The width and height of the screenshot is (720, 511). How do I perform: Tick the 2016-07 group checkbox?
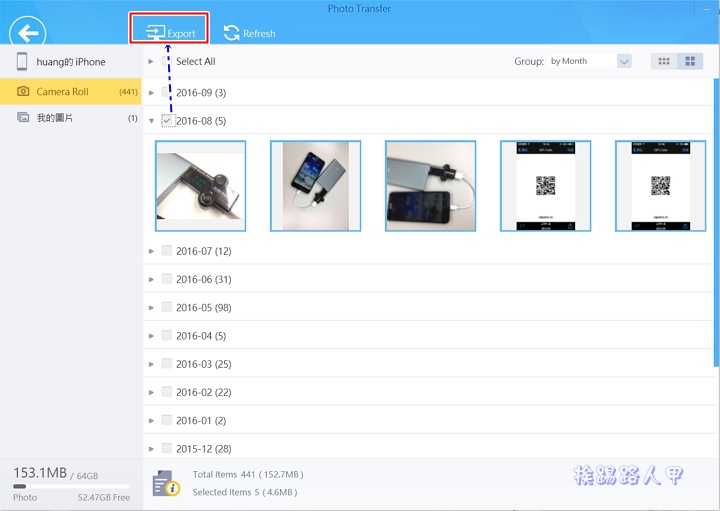coord(167,251)
